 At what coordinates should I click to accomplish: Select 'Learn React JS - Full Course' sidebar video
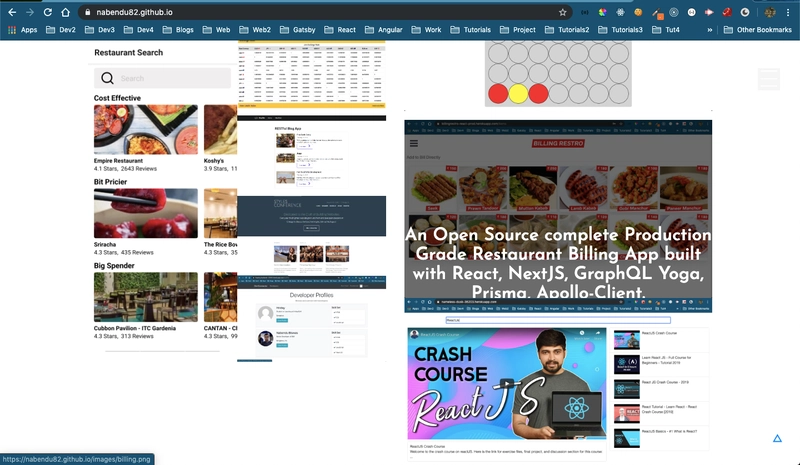tap(661, 364)
